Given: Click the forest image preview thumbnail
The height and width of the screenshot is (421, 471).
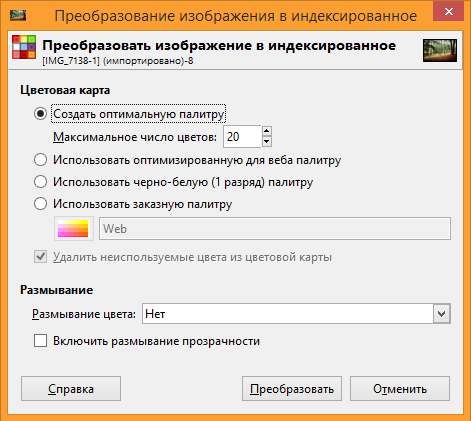Looking at the screenshot, I should 440,50.
